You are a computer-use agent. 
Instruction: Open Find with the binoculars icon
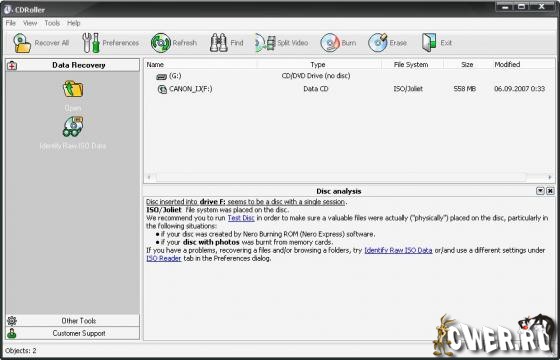(219, 43)
